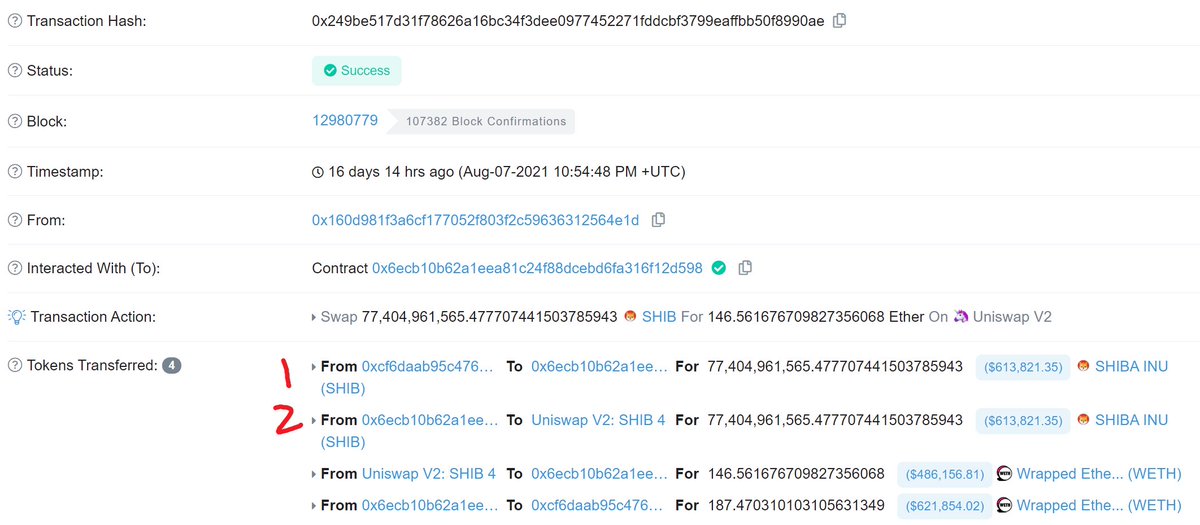Viewport: 1200px width, 525px height.
Task: Click lightbulb icon beside Transaction Action
Action: [15, 317]
